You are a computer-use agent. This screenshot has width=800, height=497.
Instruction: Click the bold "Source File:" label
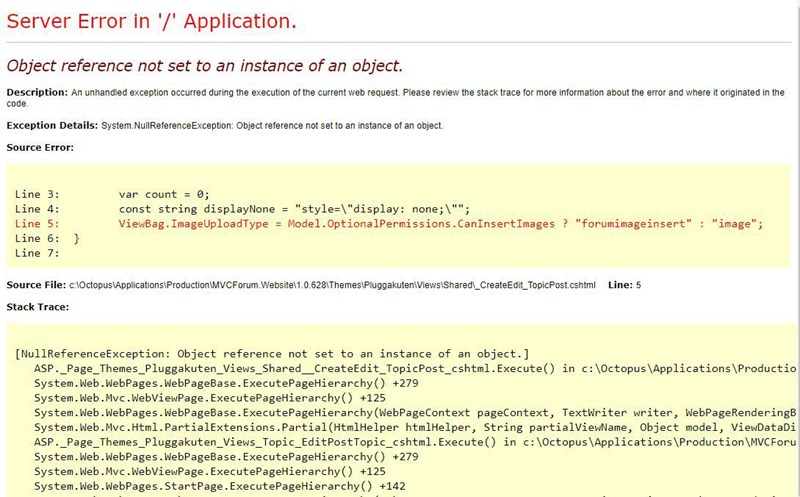coord(38,285)
